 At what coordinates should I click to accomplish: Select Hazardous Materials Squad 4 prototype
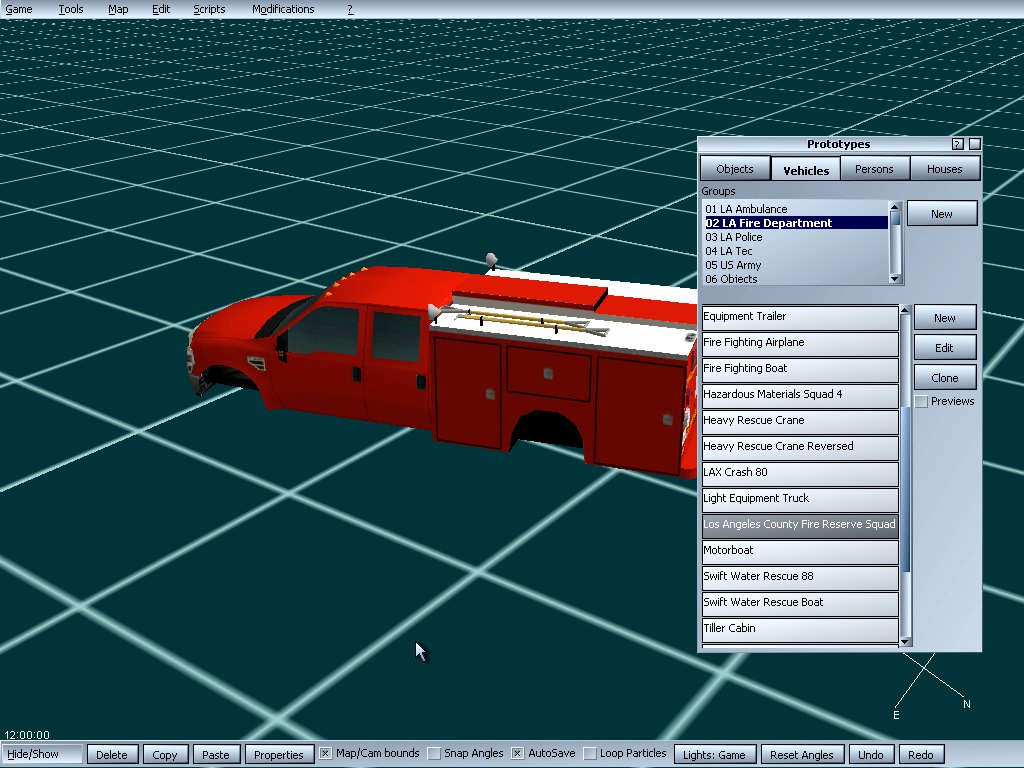[x=800, y=396]
